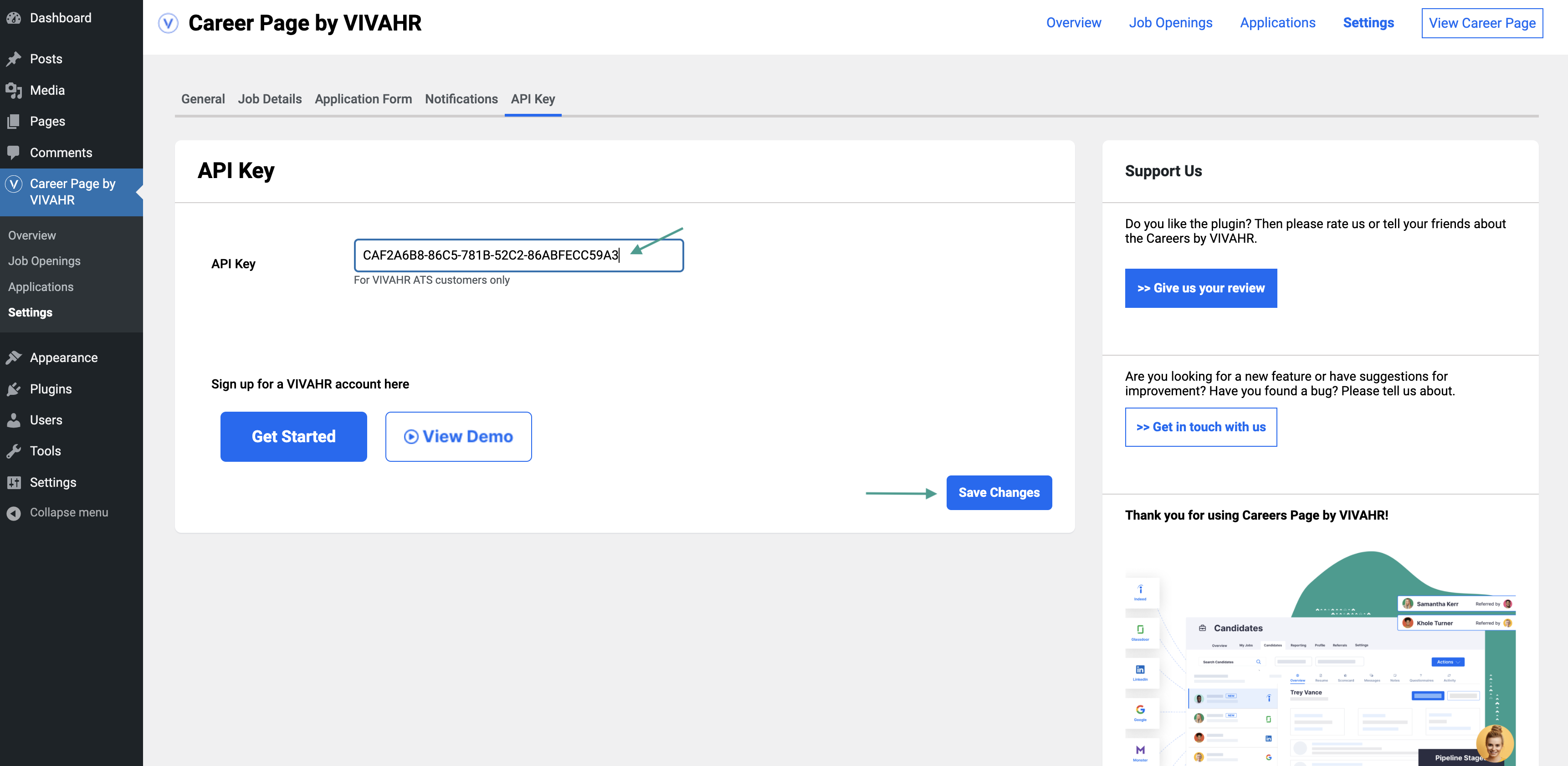Viewport: 1568px width, 766px height.
Task: Save the API key with Save Changes
Action: (999, 493)
